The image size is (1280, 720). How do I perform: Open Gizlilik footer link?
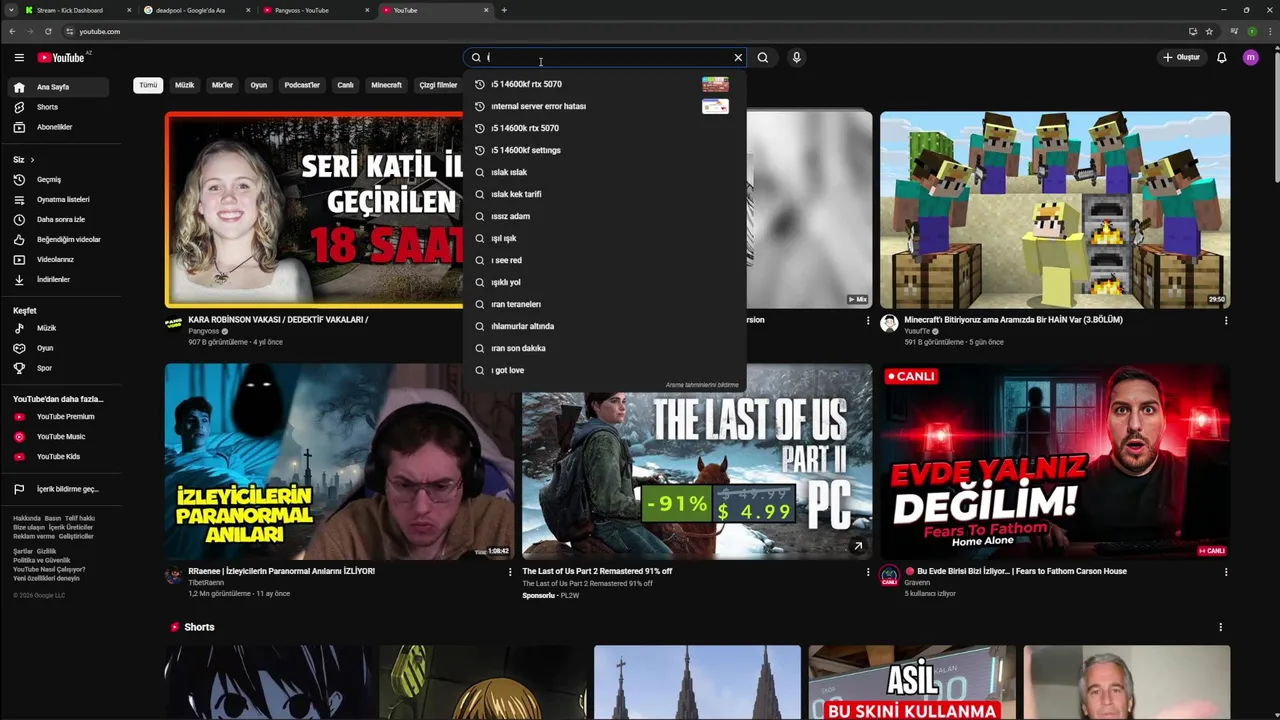click(47, 552)
